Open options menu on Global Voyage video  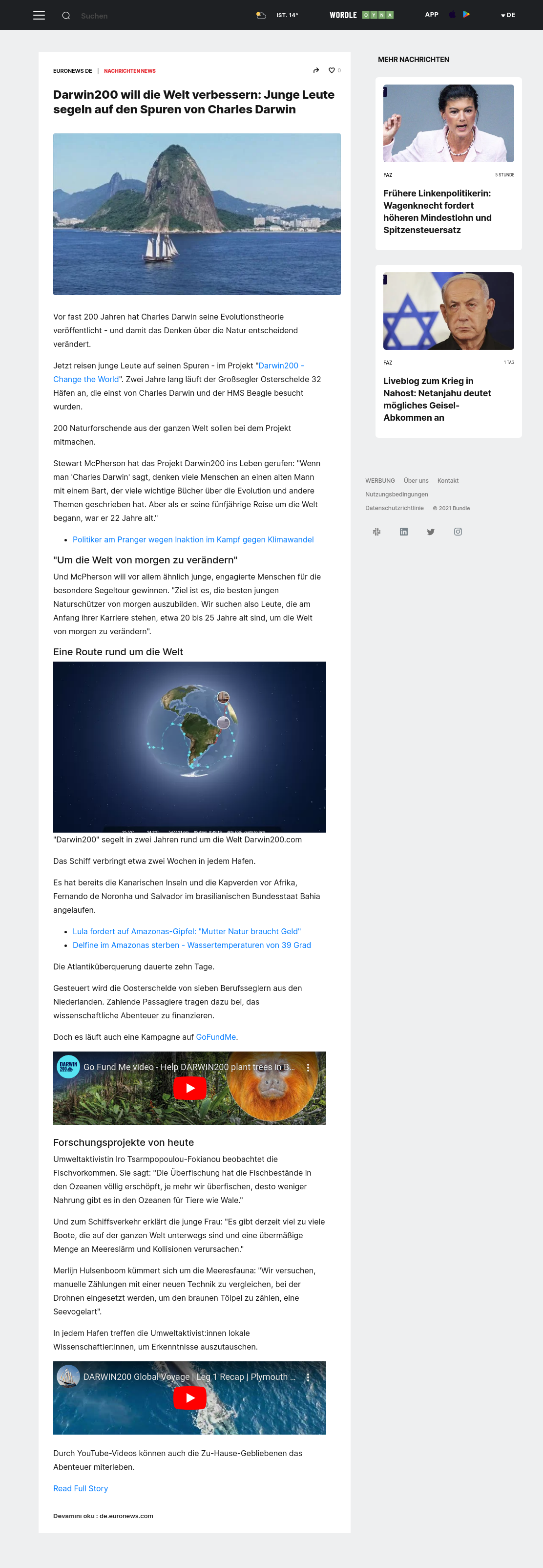308,1377
